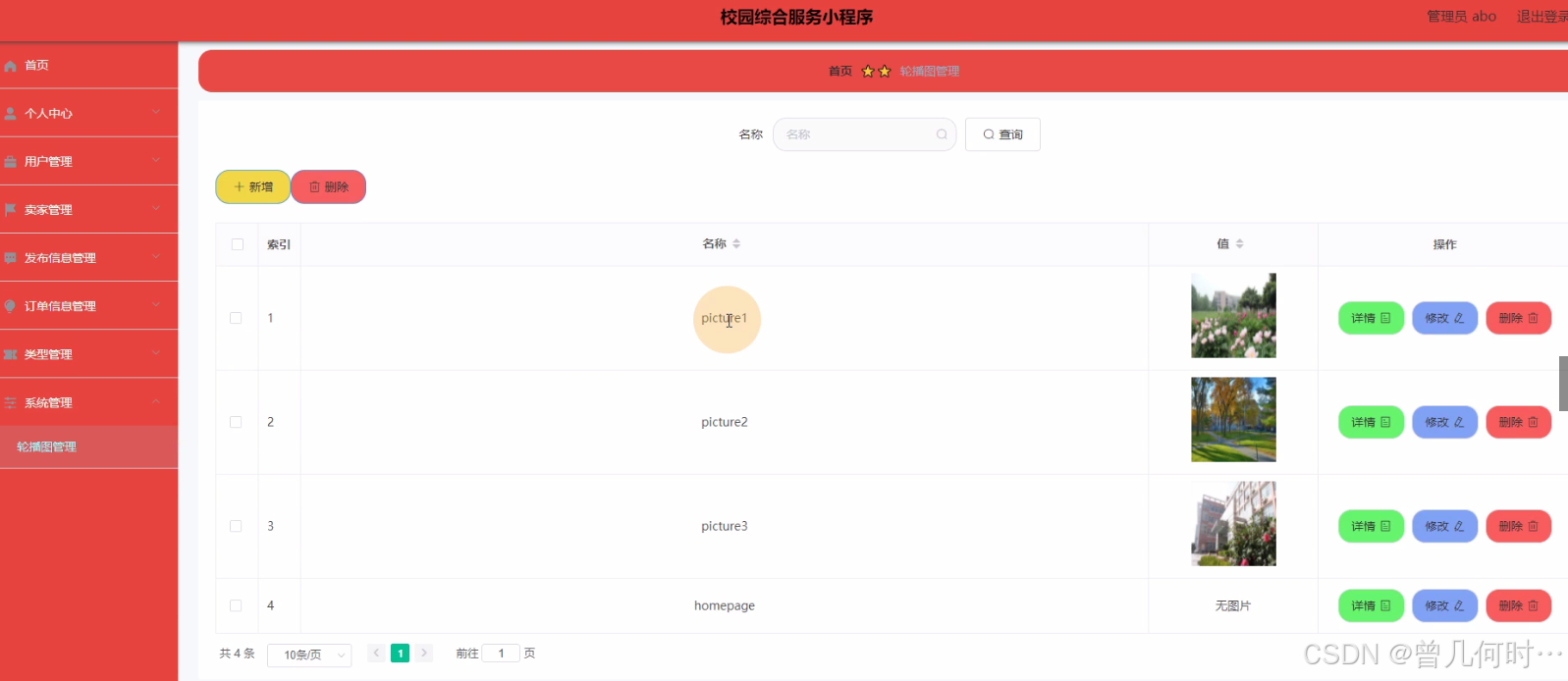
Task: Toggle the select-all checkbox in table header
Action: point(238,244)
